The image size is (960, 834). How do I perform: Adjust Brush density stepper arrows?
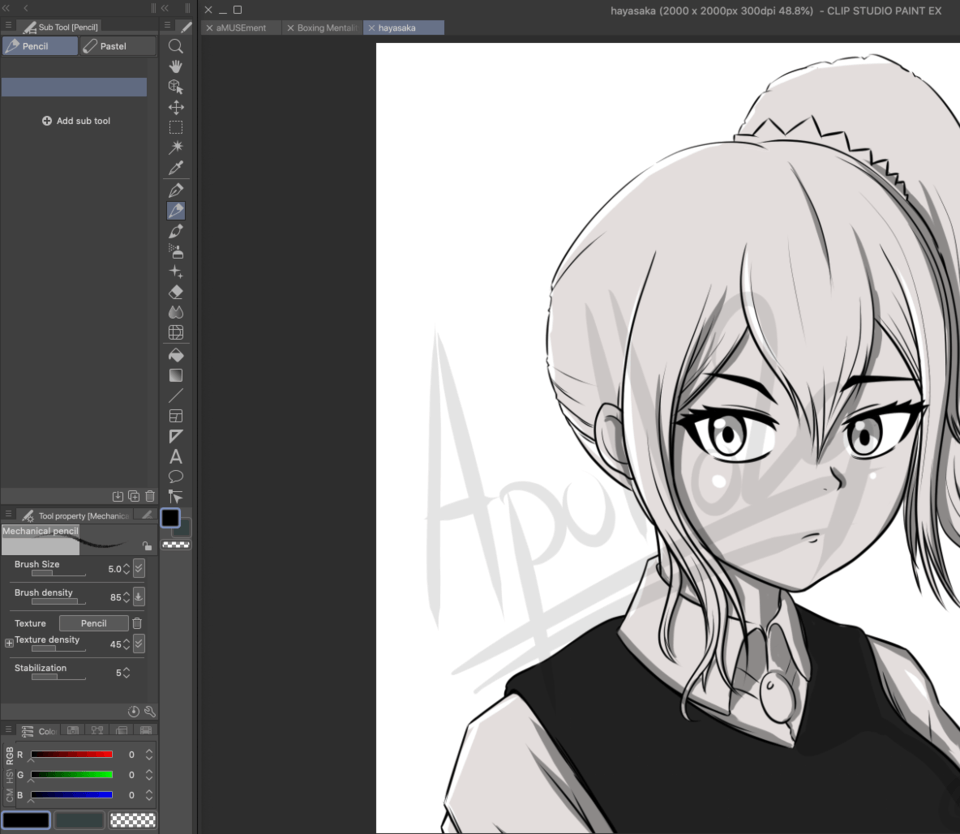pos(126,597)
